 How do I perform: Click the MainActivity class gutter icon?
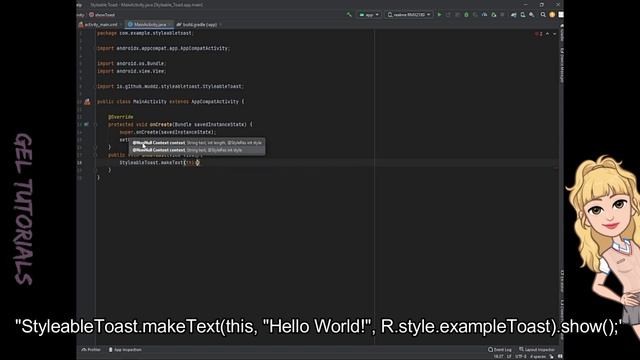tap(87, 102)
